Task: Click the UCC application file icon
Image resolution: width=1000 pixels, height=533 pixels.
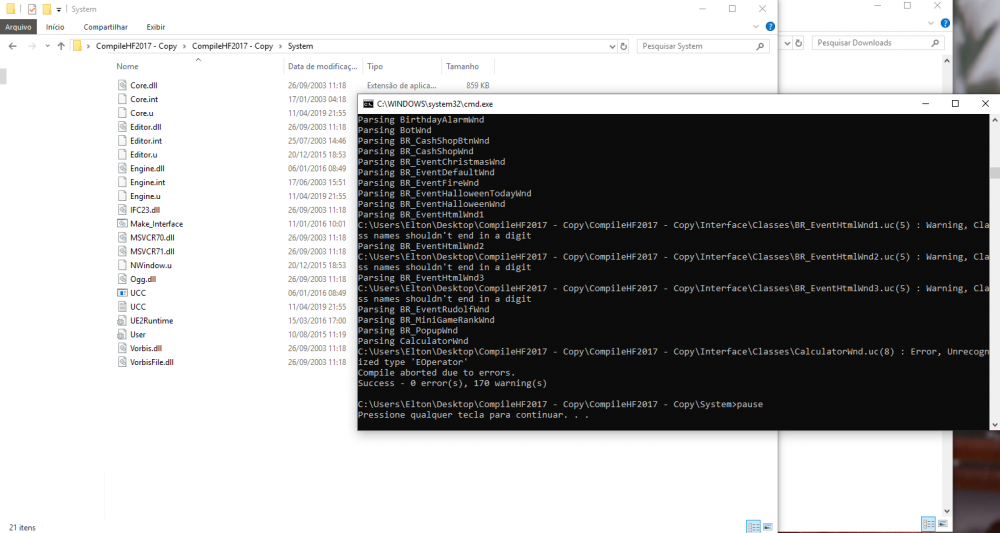Action: (122, 293)
